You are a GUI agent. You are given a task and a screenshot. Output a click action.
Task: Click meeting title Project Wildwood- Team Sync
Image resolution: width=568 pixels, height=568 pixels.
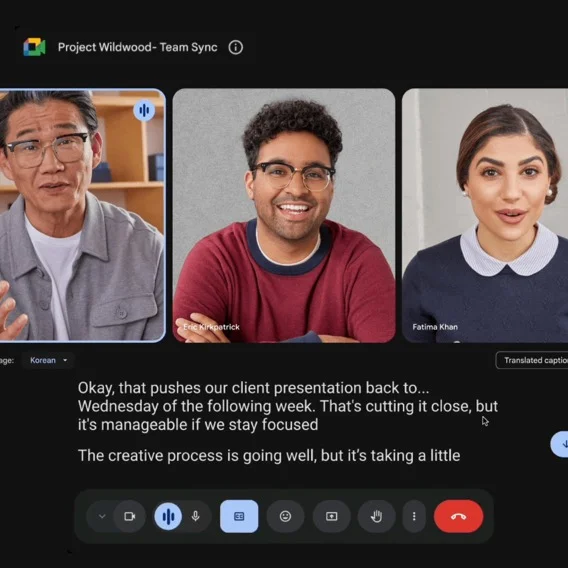pyautogui.click(x=138, y=47)
